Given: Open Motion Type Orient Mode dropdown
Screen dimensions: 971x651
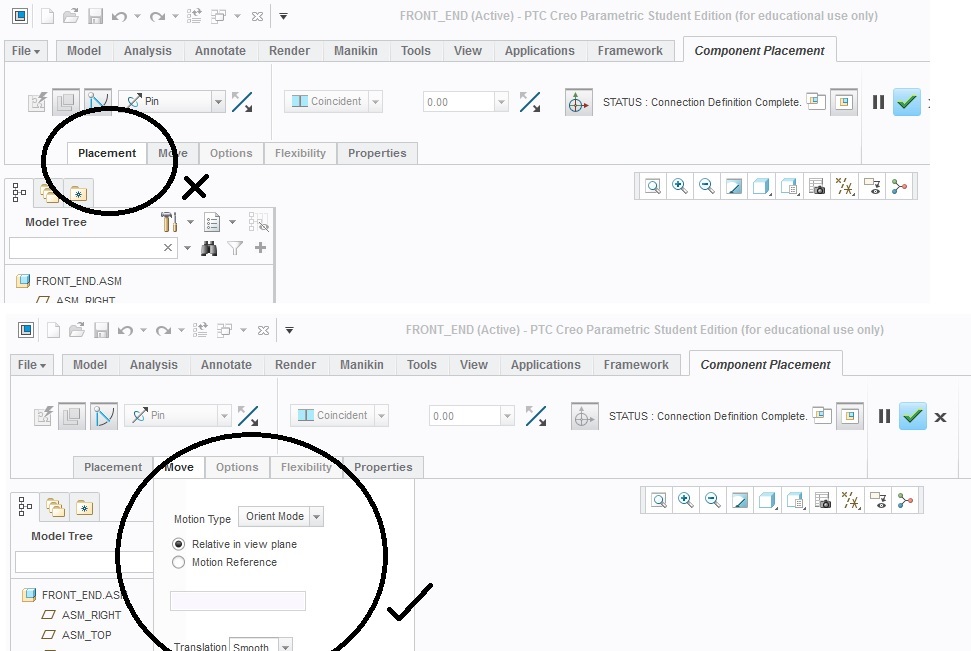Looking at the screenshot, I should click(316, 517).
